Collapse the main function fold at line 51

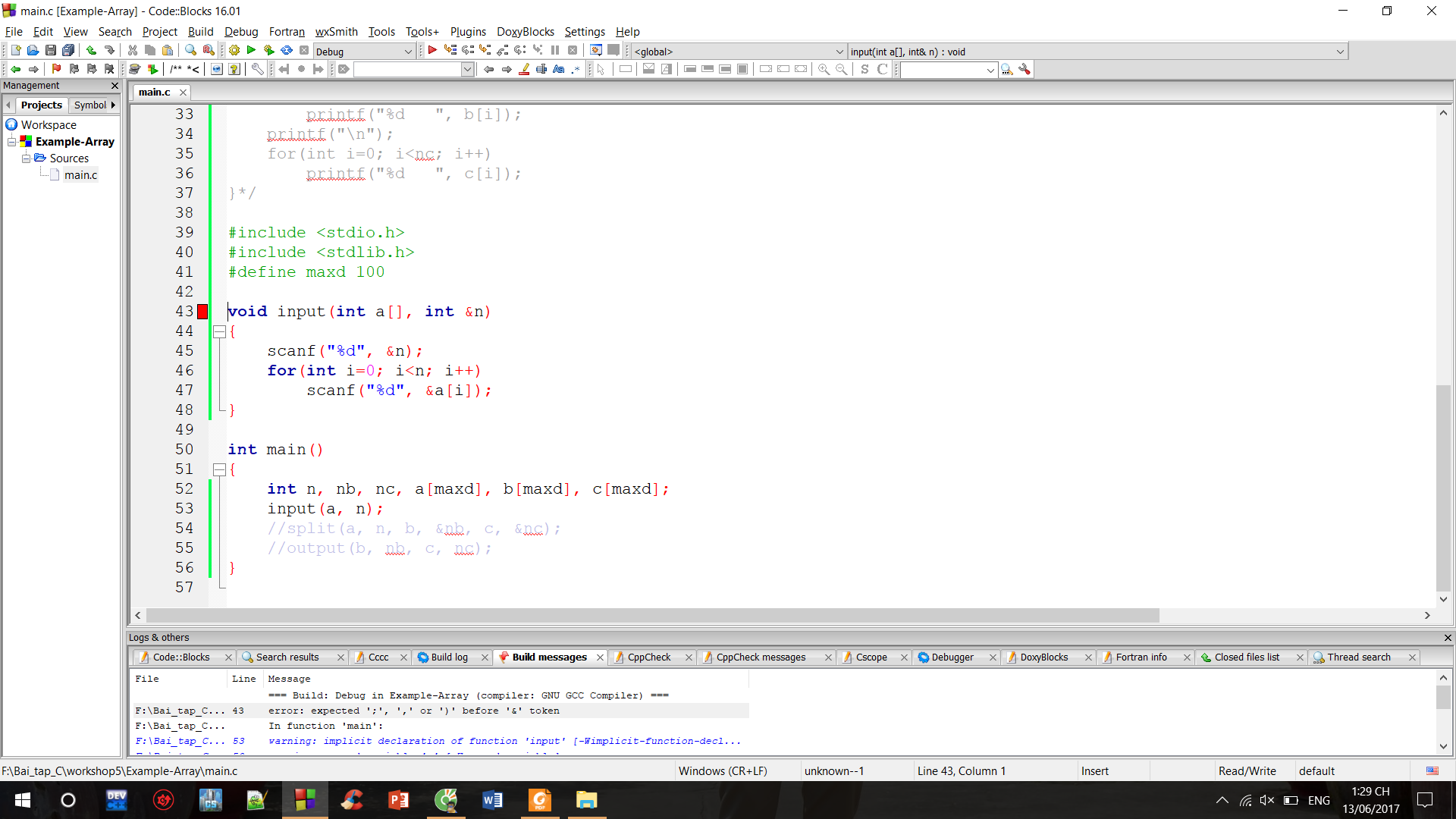click(219, 469)
